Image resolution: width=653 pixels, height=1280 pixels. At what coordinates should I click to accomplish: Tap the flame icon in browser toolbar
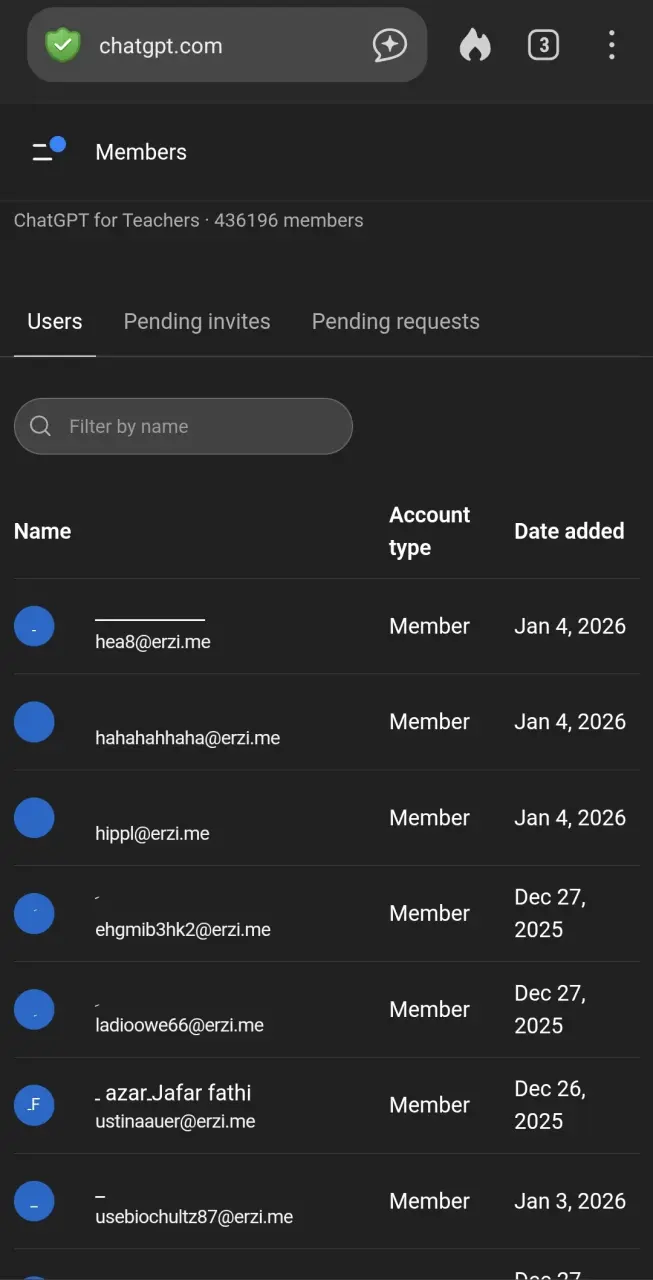pos(475,45)
